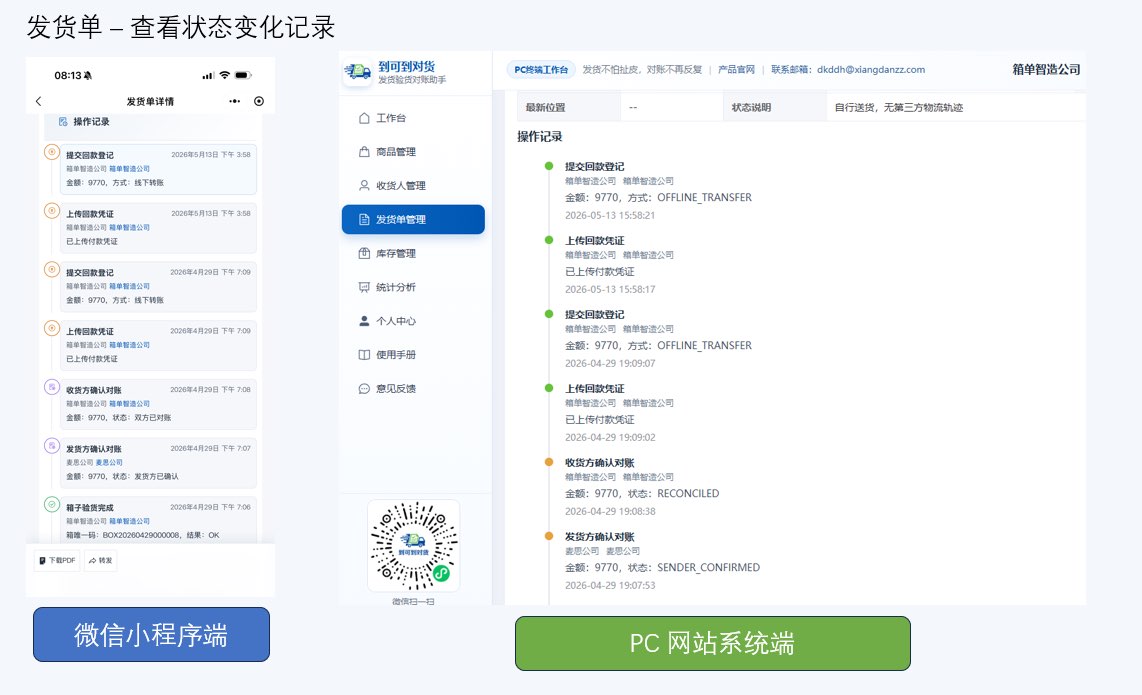Open 商品管理 in the PC sidebar
The image size is (1142, 695).
(x=413, y=152)
